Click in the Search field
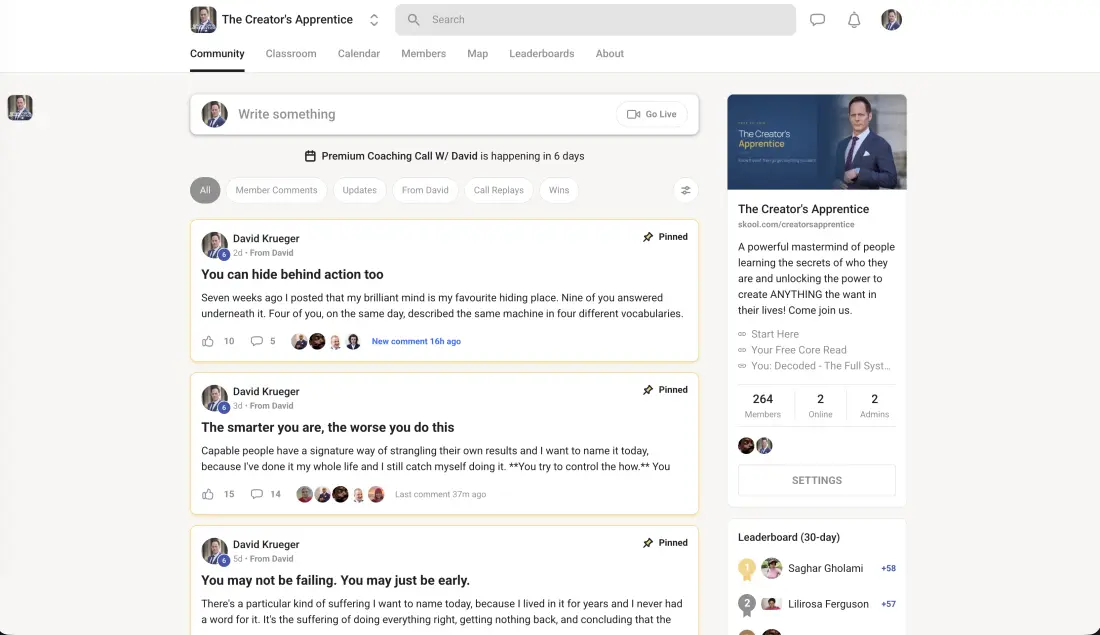Screen dimensions: 1100x635 tap(596, 20)
